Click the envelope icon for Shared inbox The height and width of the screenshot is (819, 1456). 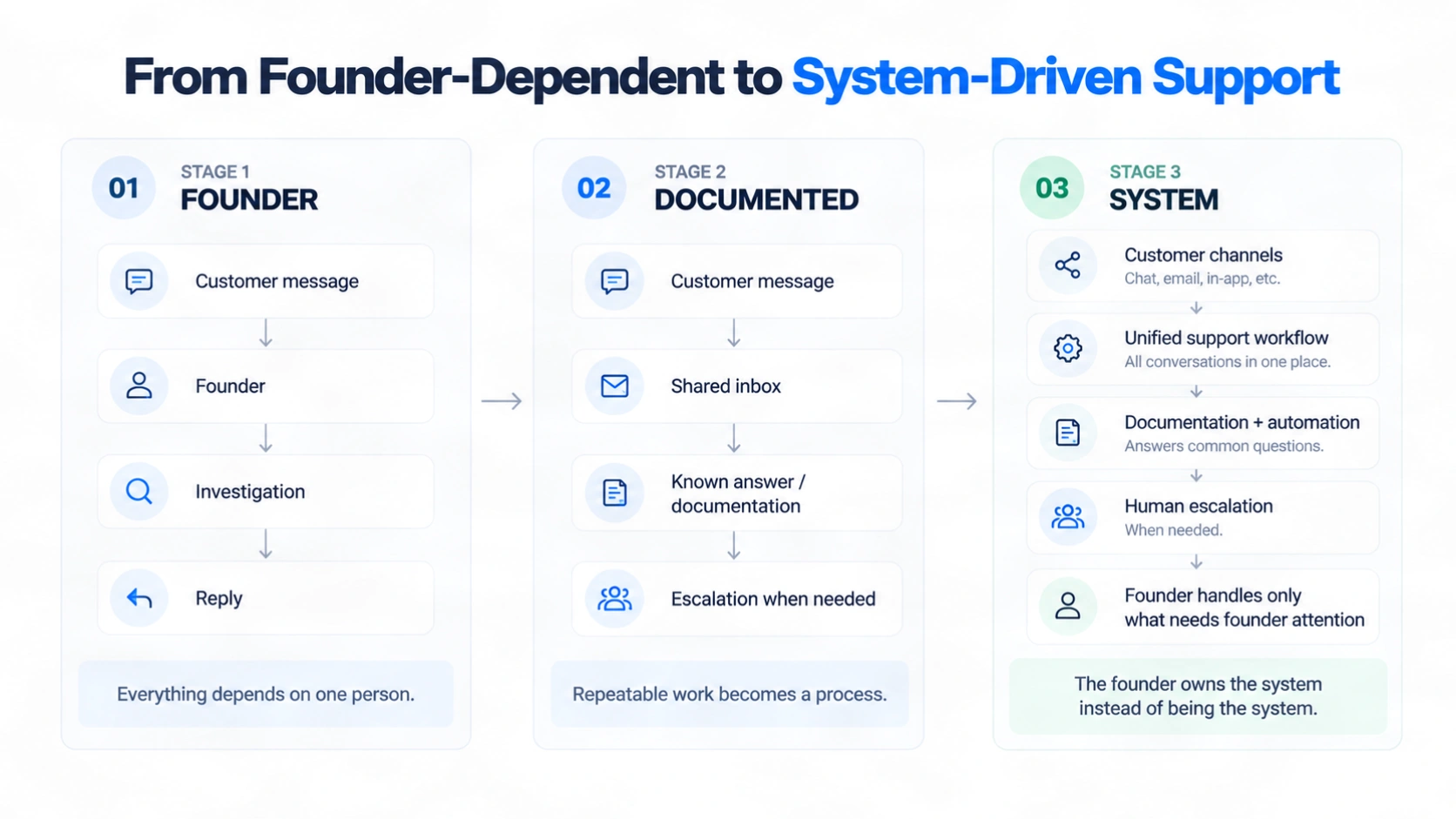(615, 386)
